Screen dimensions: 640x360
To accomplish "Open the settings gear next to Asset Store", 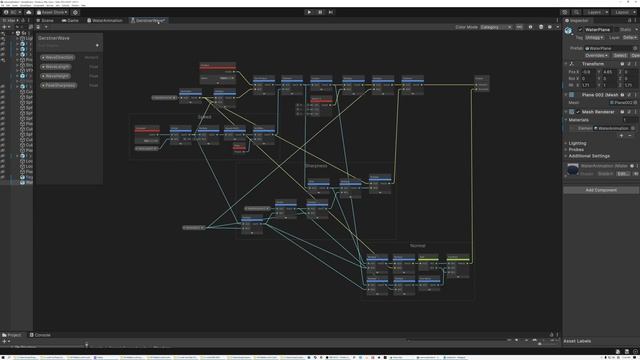I will point(75,12).
